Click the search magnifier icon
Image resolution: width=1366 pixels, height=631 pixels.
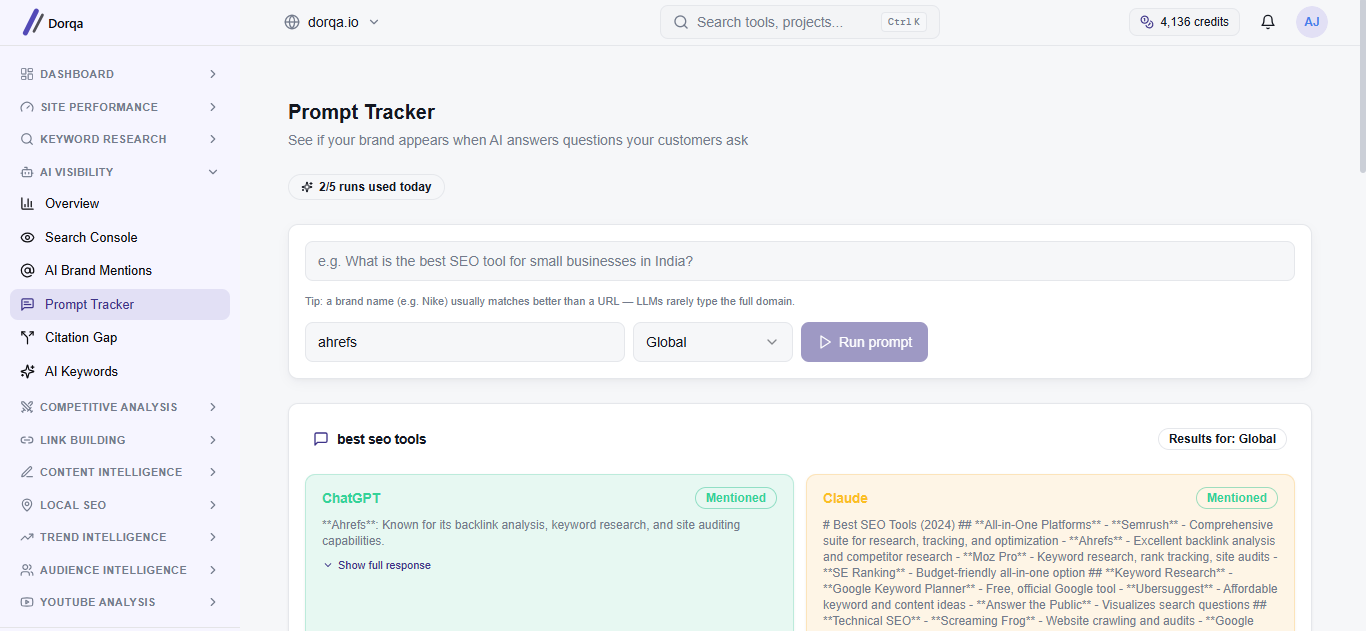pos(681,22)
